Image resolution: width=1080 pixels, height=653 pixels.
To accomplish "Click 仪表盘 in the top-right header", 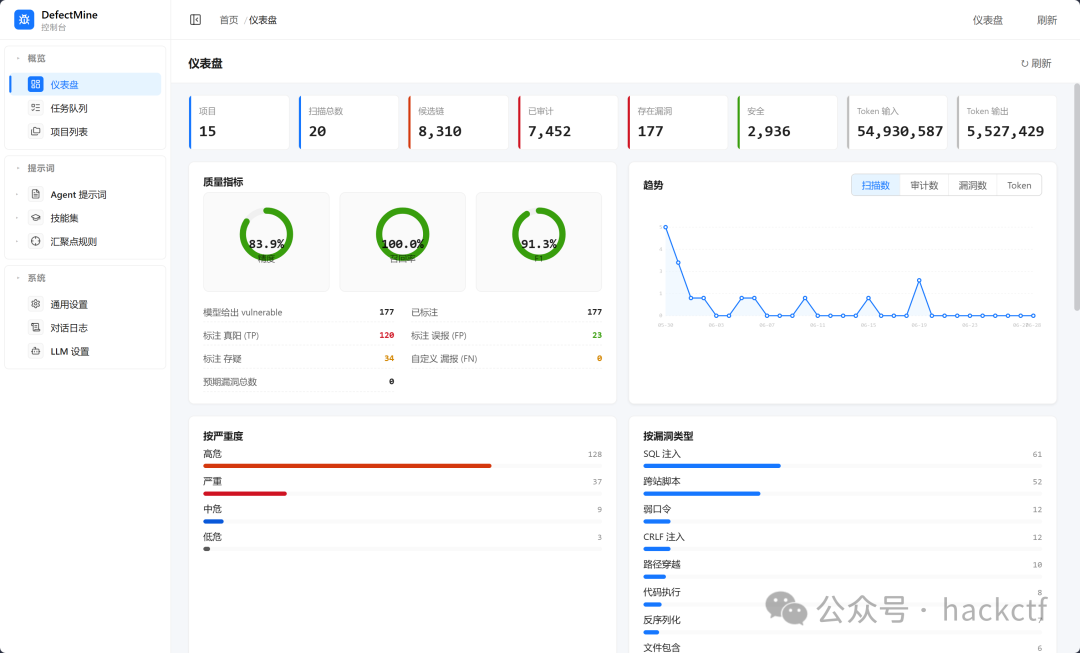I will pos(988,20).
